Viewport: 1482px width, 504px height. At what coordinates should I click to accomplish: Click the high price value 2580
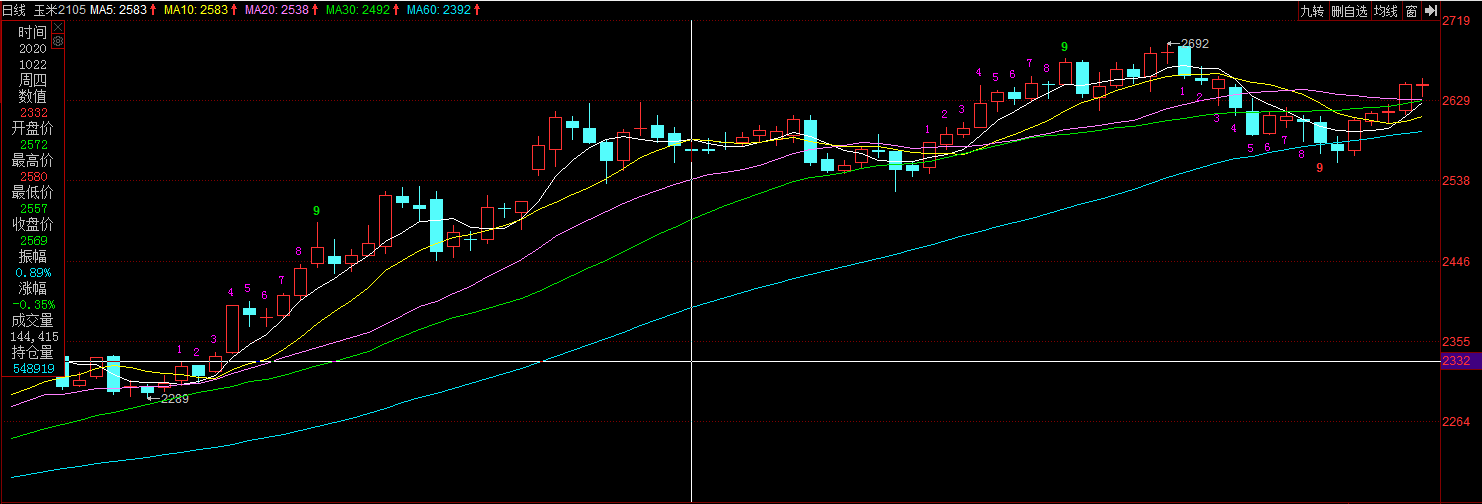click(33, 176)
